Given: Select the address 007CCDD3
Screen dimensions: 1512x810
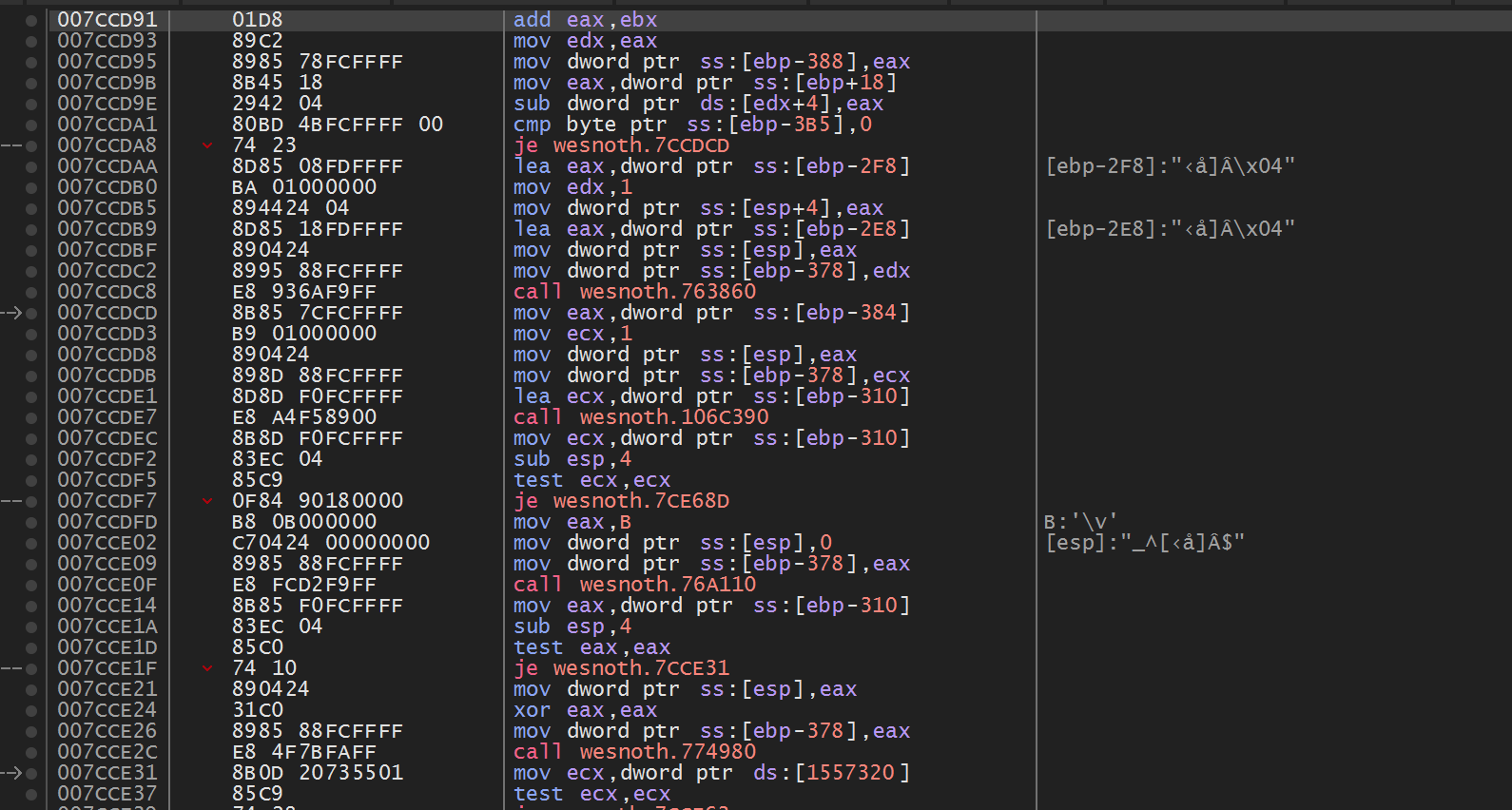Looking at the screenshot, I should click(x=107, y=334).
